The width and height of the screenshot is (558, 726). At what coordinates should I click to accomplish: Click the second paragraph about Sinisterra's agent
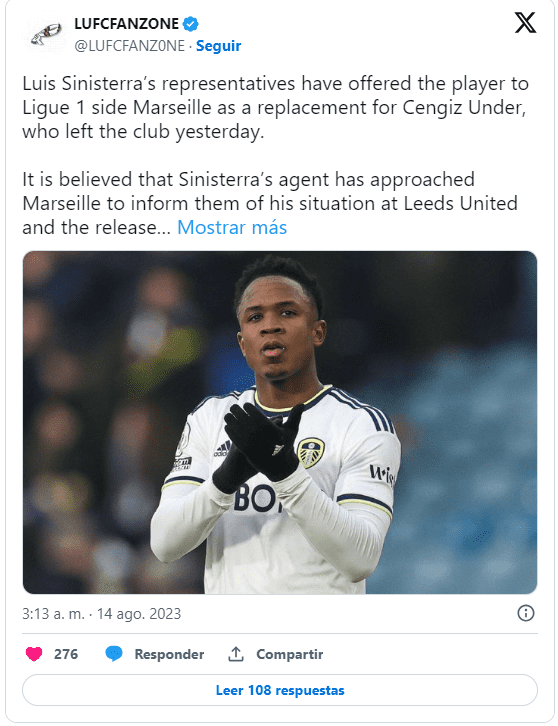(x=270, y=203)
